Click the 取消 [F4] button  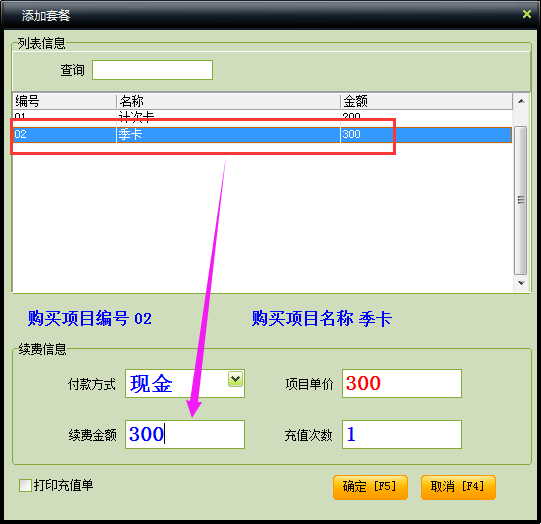[x=458, y=487]
